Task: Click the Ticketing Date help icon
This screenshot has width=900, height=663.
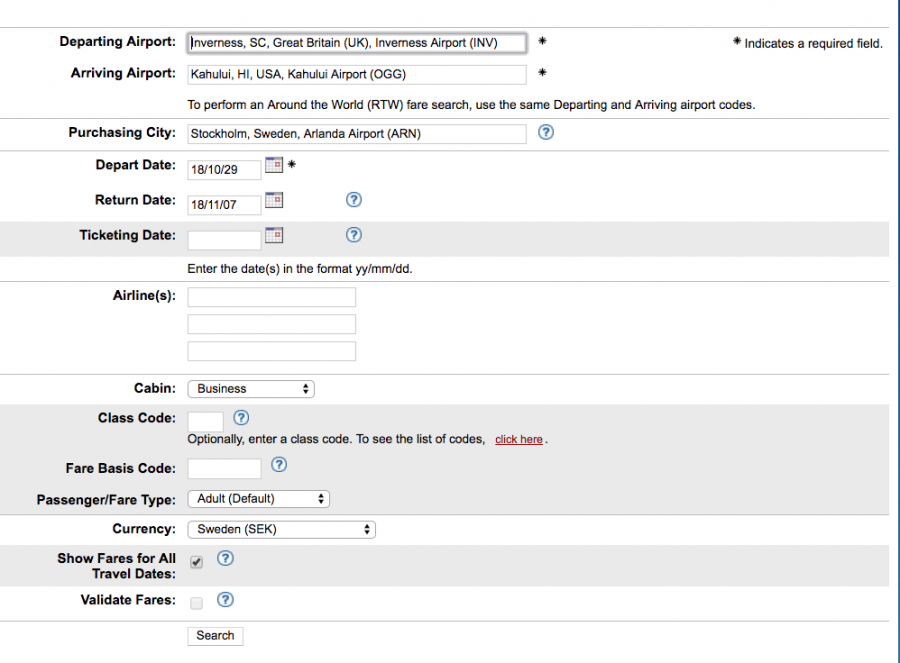Action: [x=353, y=235]
